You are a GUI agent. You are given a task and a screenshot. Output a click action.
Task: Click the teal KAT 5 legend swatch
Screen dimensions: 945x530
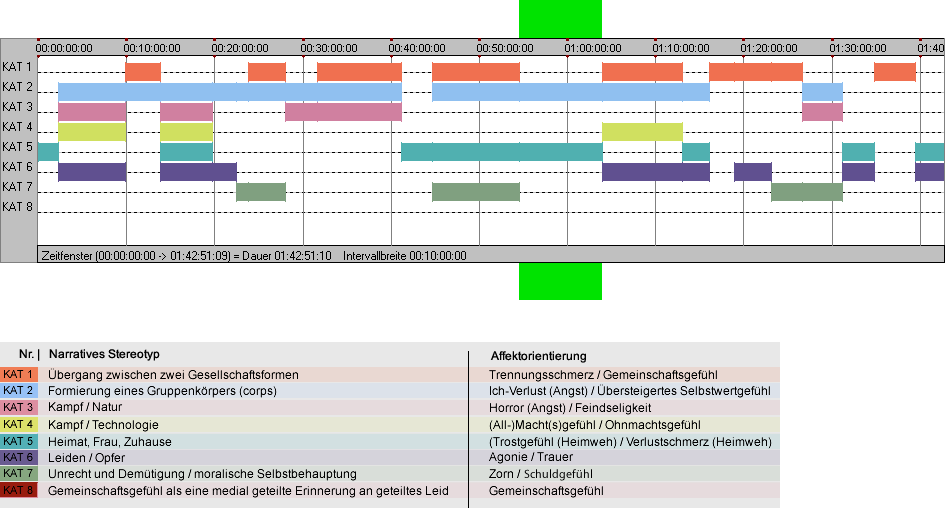(19, 441)
